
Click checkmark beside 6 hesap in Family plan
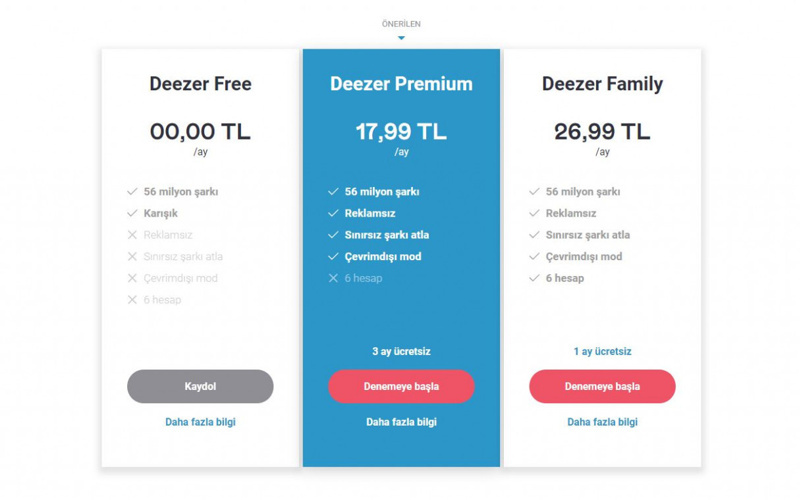(x=534, y=278)
